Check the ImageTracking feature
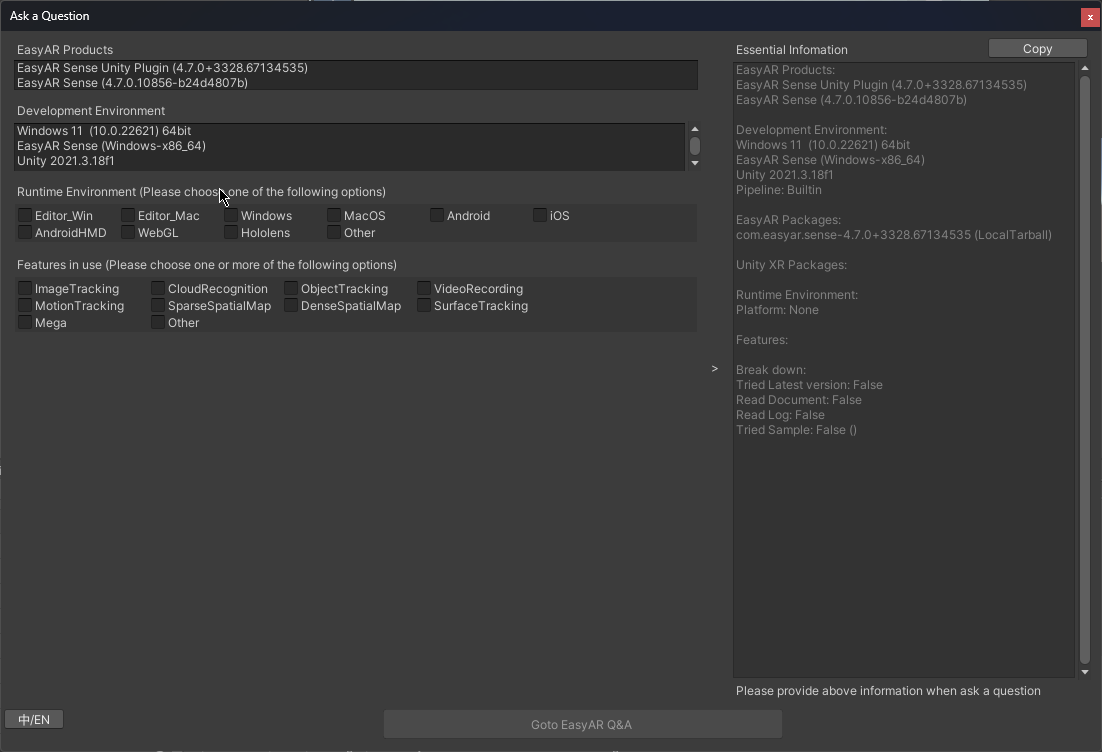Image resolution: width=1102 pixels, height=752 pixels. [25, 289]
